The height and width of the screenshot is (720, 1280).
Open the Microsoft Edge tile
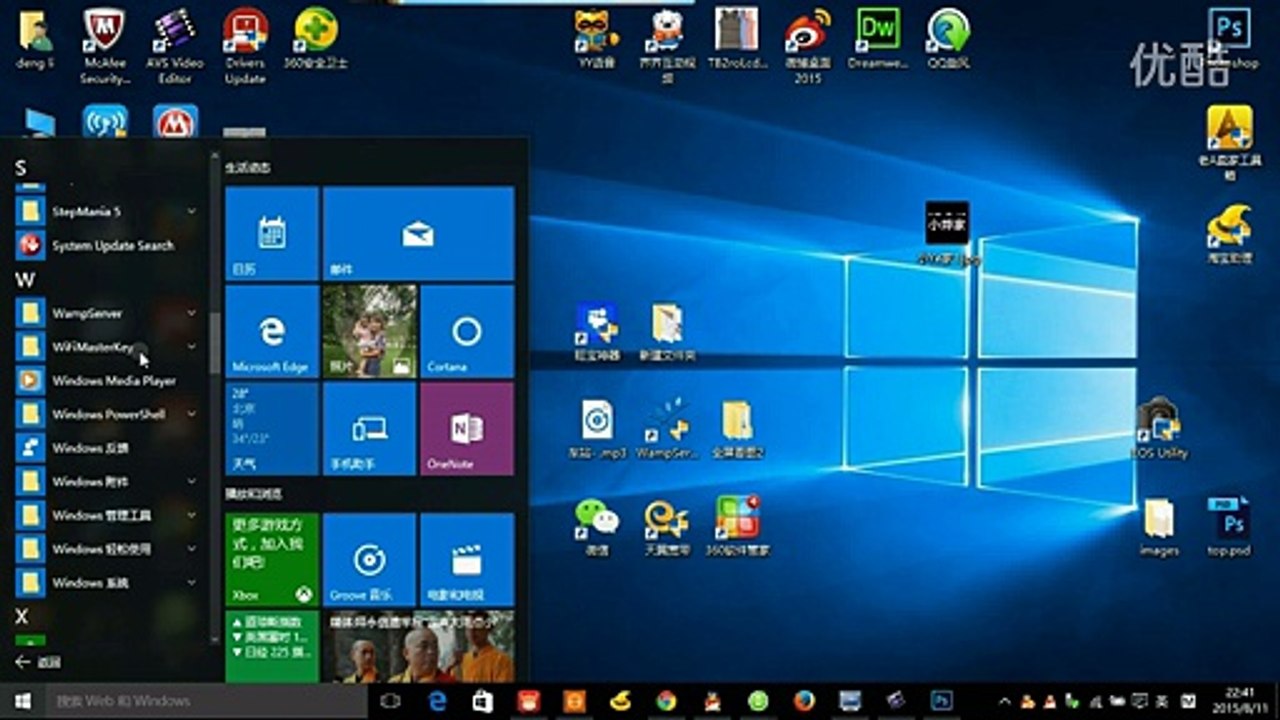point(272,331)
